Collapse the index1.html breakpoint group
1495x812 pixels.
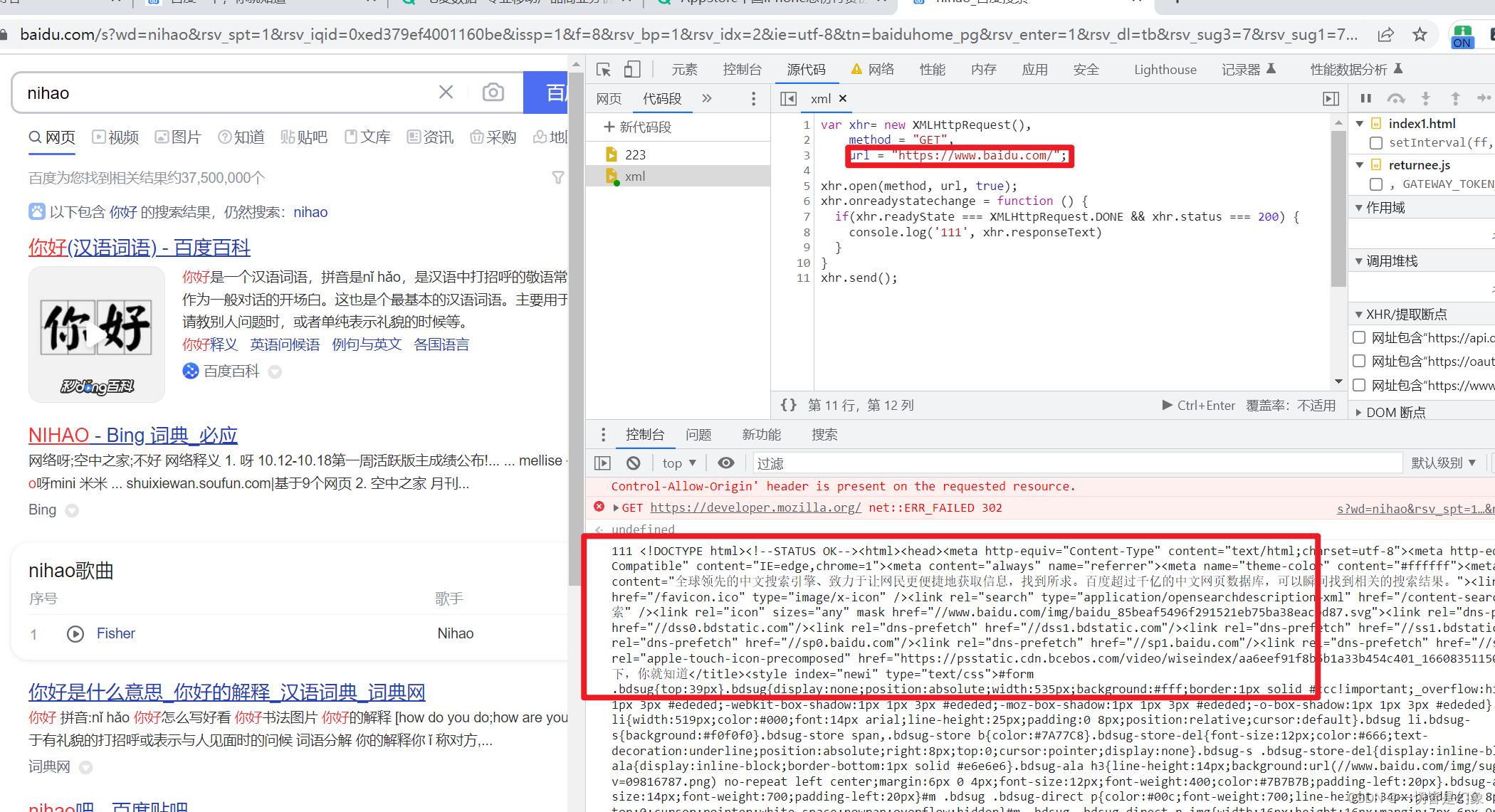point(1359,123)
